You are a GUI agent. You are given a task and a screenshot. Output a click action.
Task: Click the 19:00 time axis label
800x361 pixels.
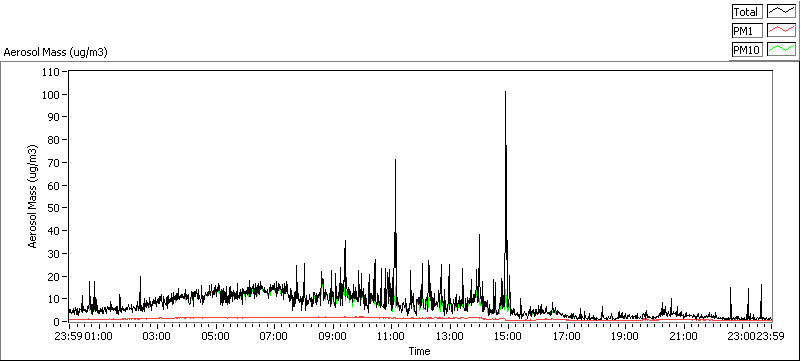(625, 336)
